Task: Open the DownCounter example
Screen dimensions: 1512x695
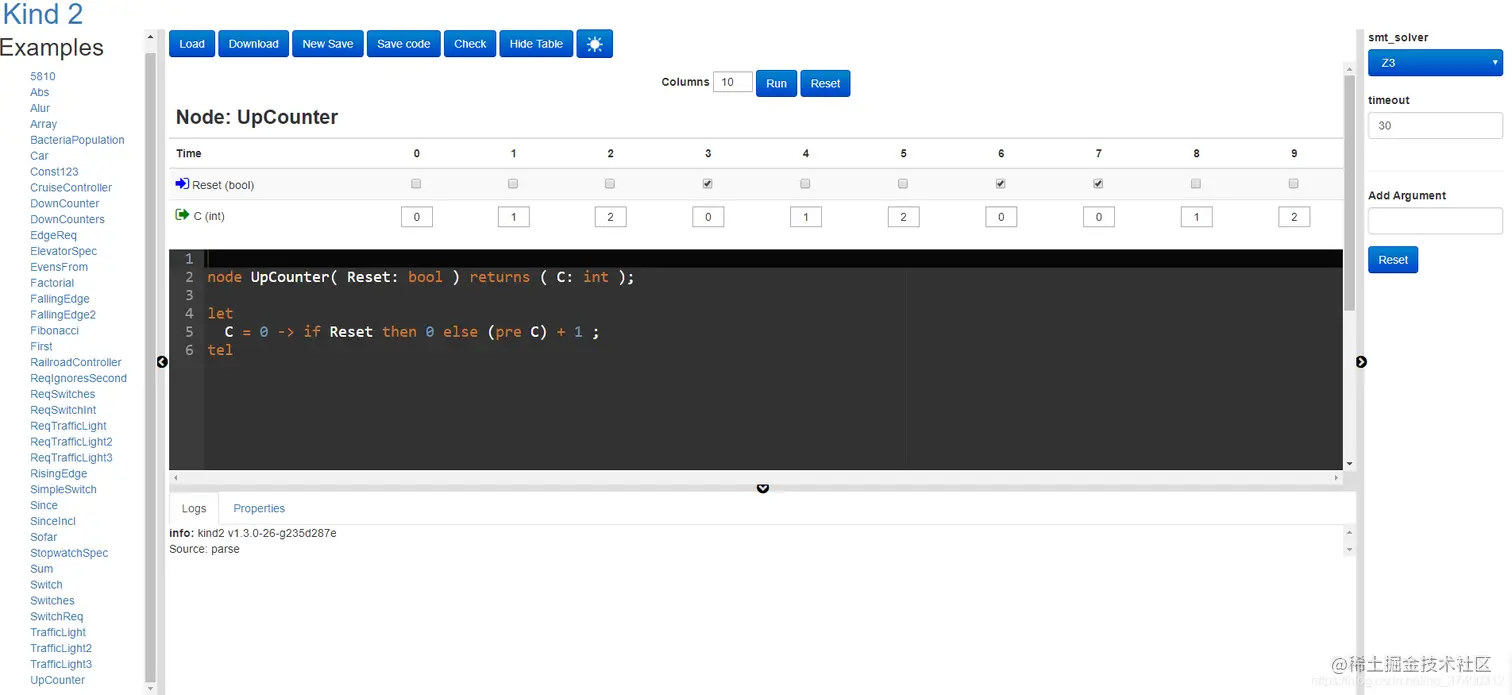Action: [65, 203]
